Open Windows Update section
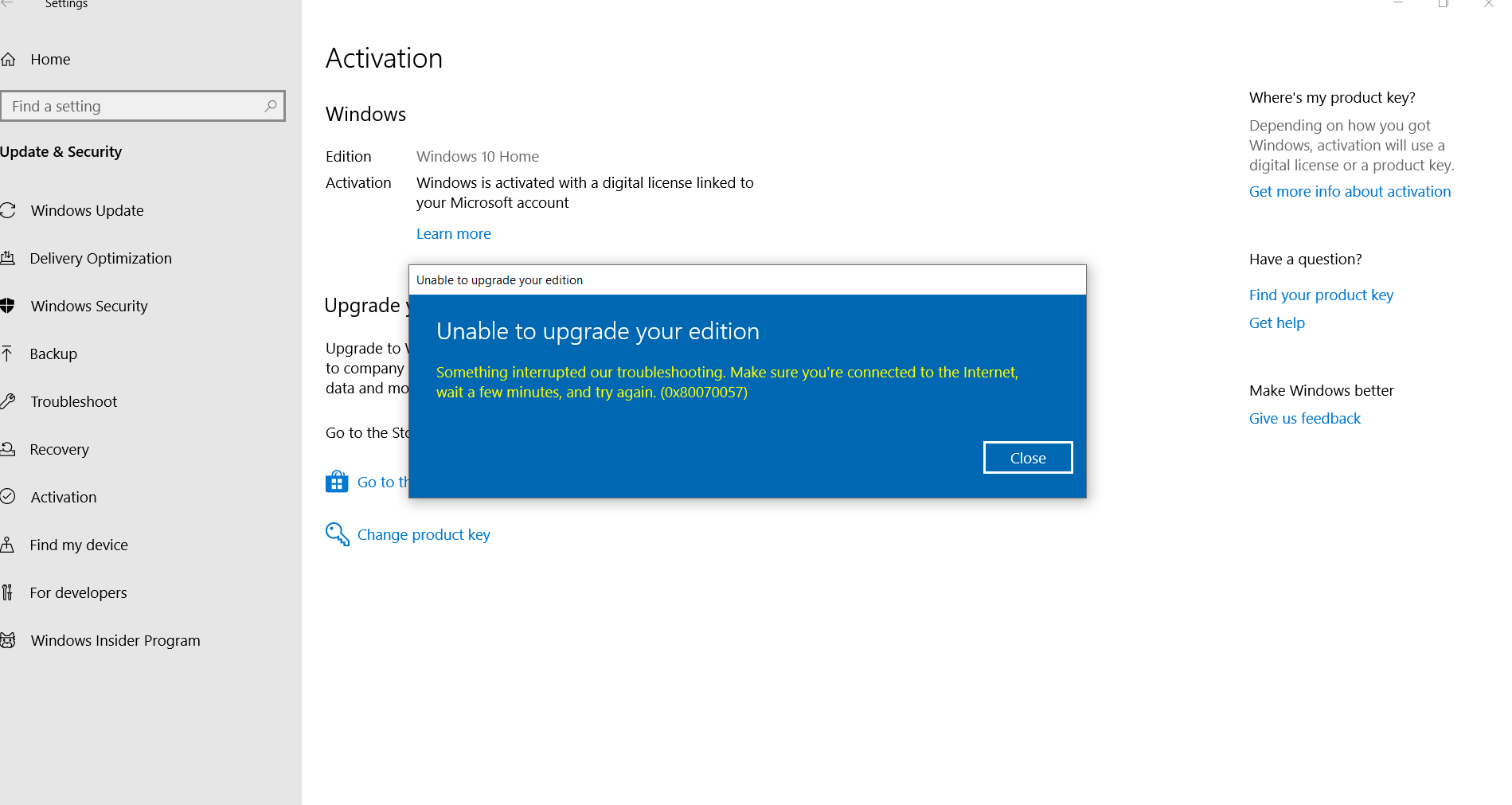 click(88, 211)
